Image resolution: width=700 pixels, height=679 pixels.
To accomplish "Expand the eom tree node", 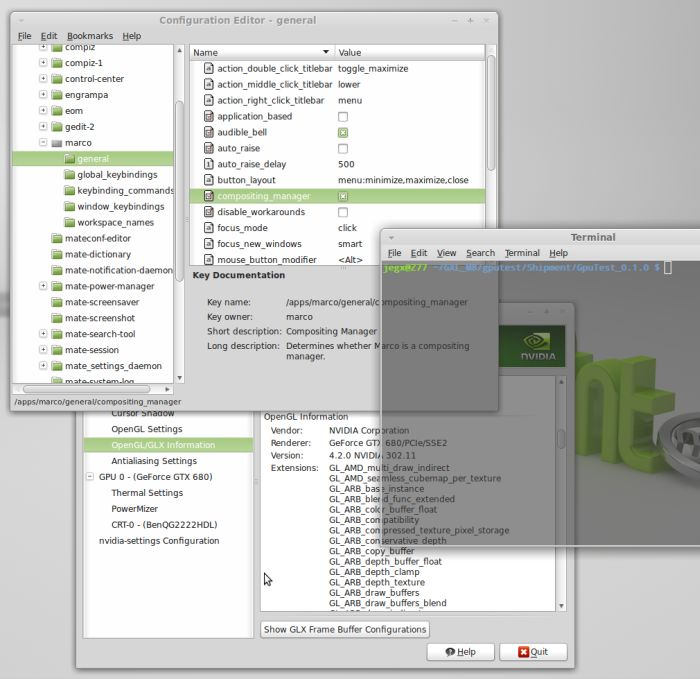I will [43, 110].
